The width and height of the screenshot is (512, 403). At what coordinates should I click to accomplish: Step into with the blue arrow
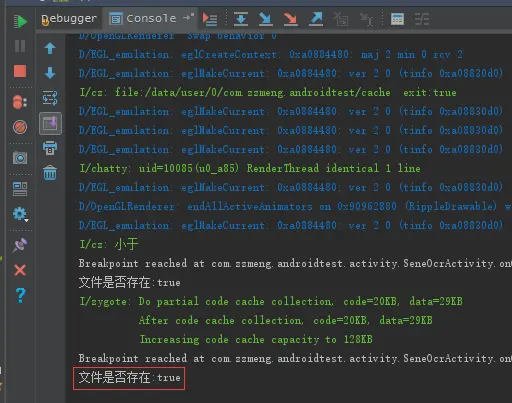(x=266, y=19)
